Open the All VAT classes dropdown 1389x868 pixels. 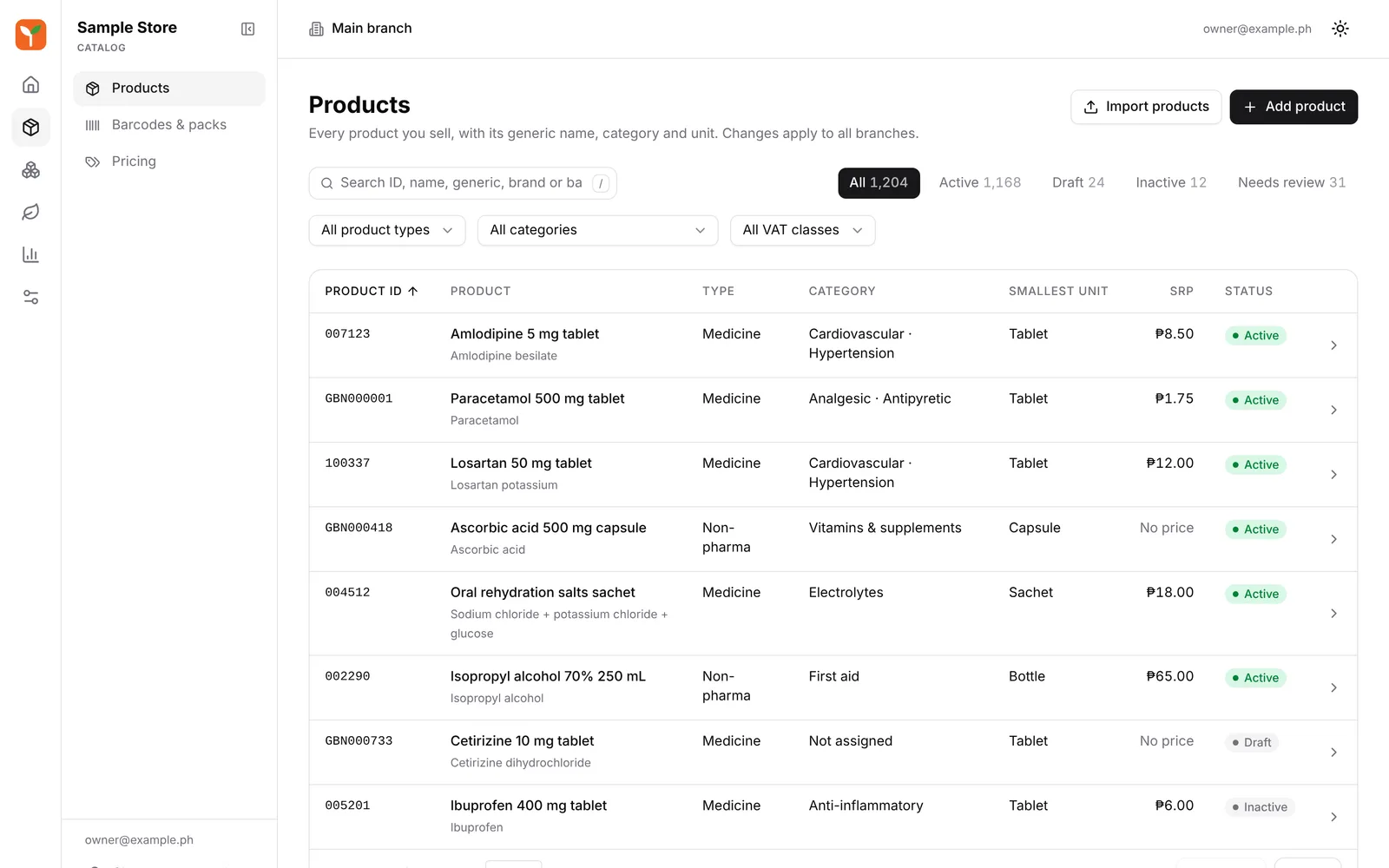click(802, 230)
